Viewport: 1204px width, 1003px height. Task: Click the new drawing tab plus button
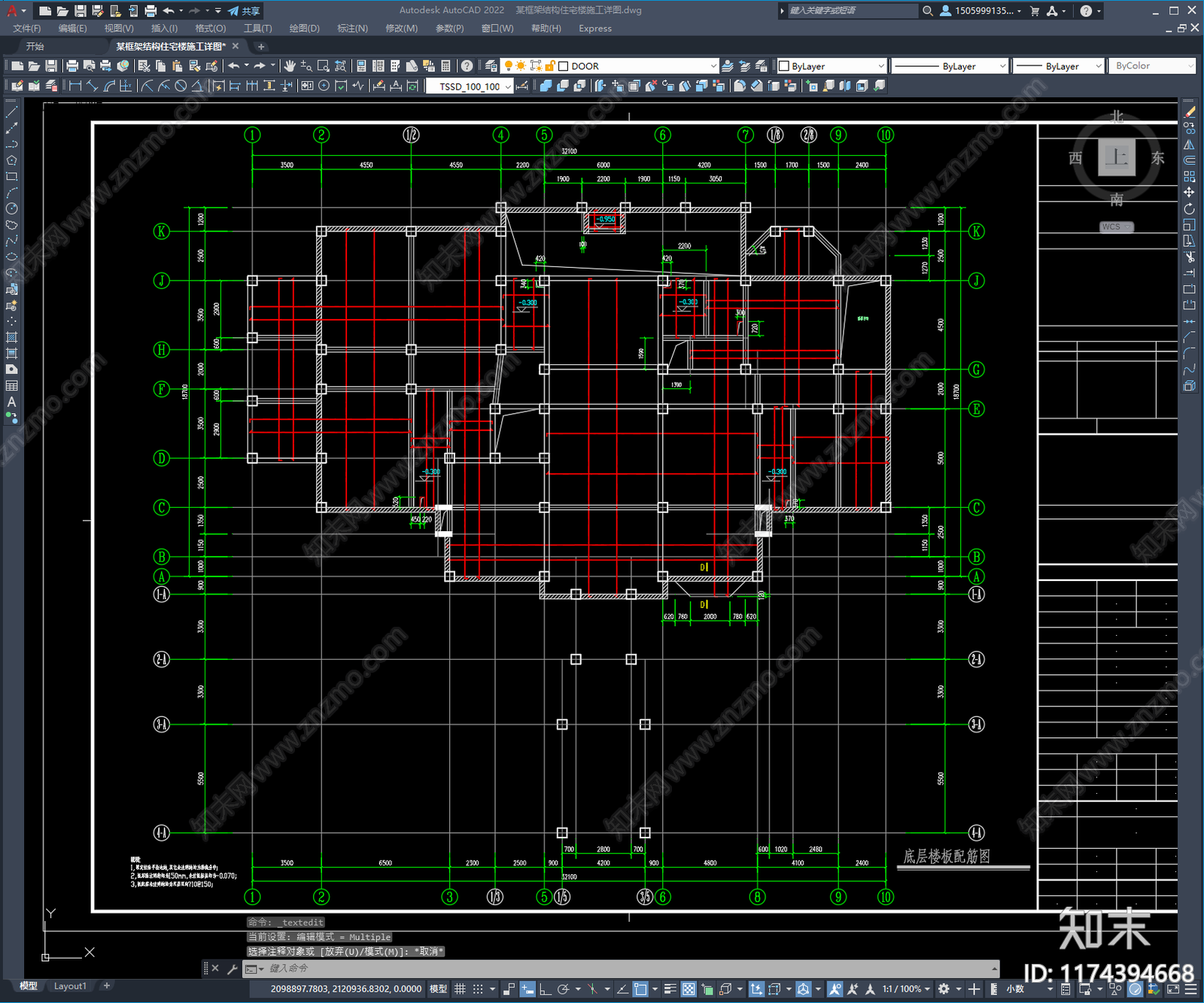(261, 47)
